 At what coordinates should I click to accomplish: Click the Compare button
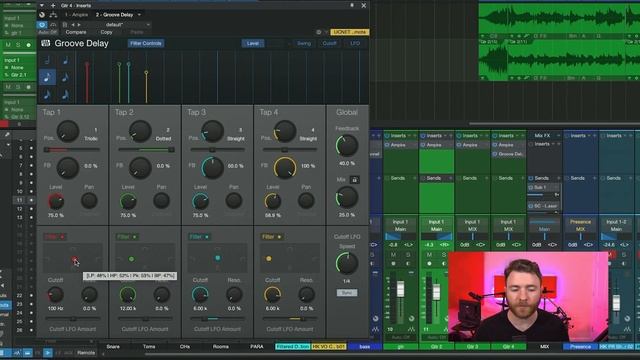76,32
